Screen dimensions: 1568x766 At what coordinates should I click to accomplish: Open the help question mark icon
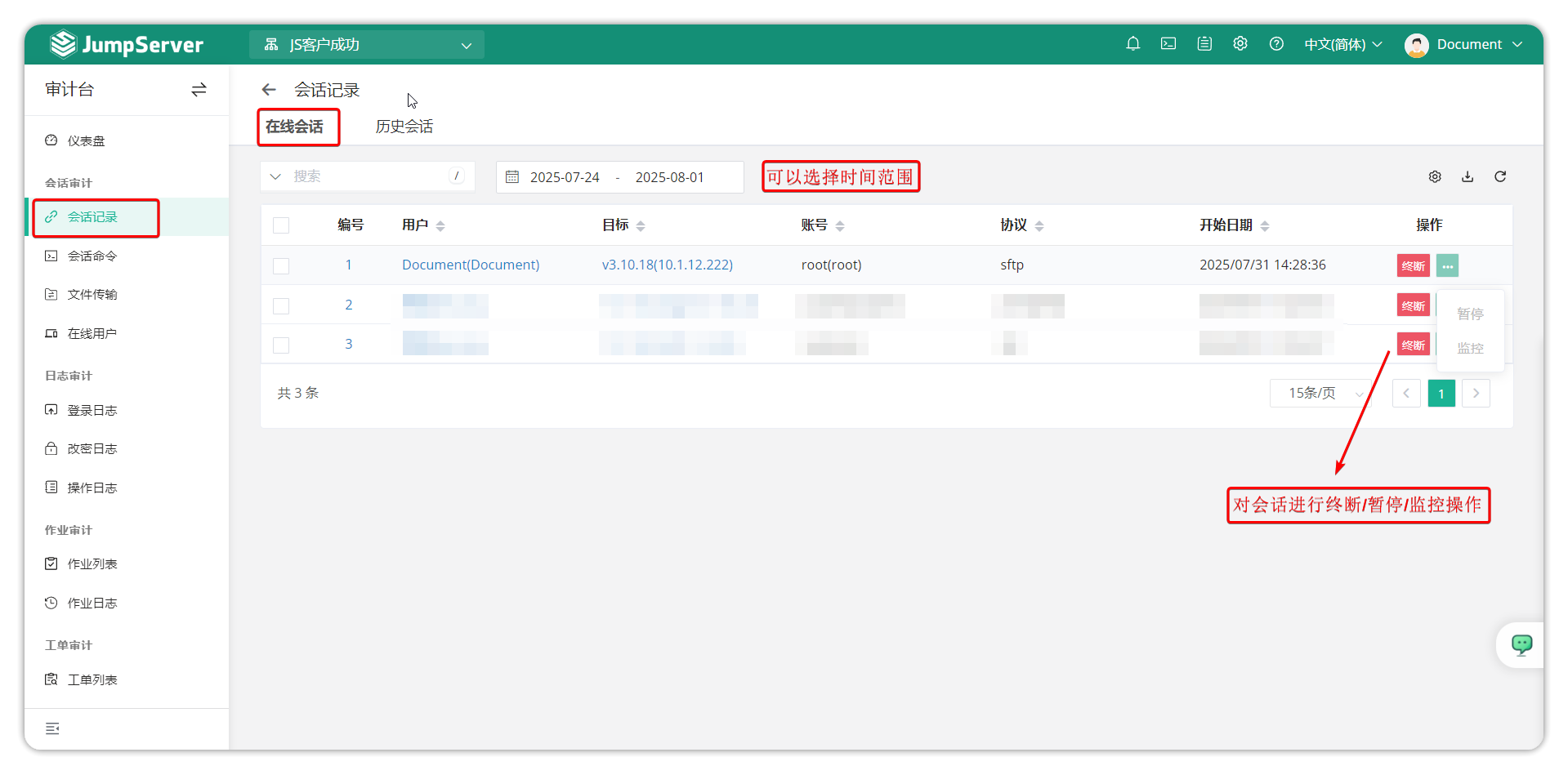pos(1276,44)
